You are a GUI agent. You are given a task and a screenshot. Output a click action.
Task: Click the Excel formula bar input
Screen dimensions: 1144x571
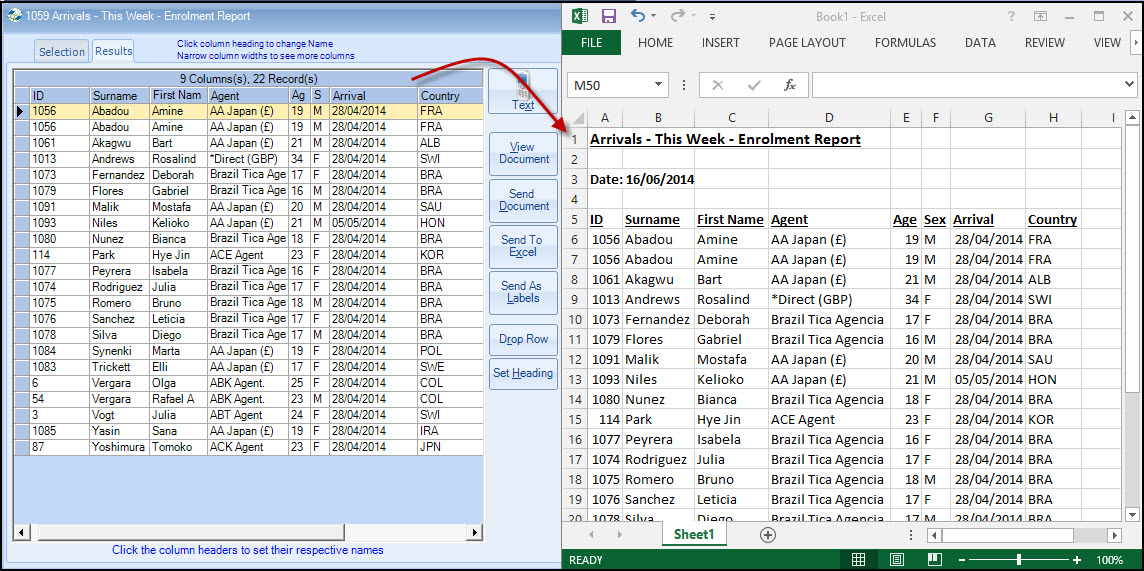point(967,85)
